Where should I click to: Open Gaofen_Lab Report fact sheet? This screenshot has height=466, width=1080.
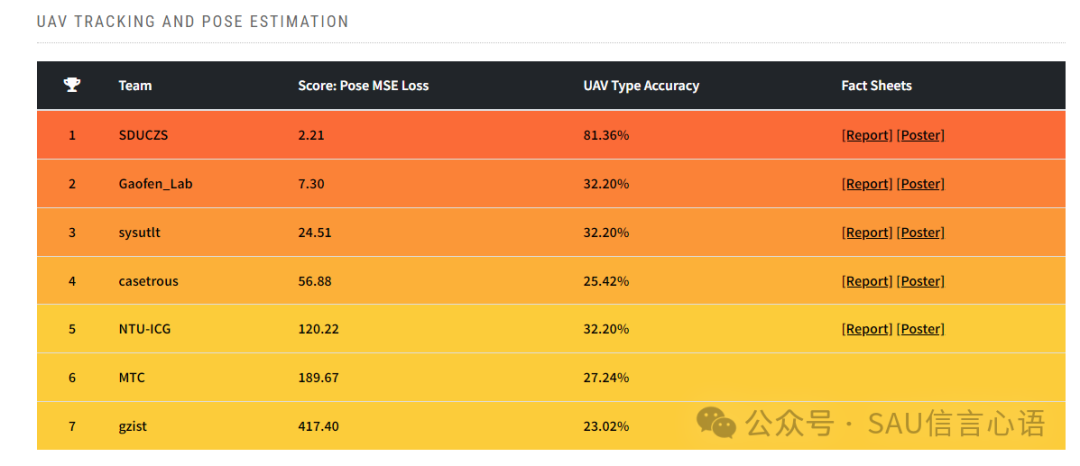pyautogui.click(x=866, y=184)
